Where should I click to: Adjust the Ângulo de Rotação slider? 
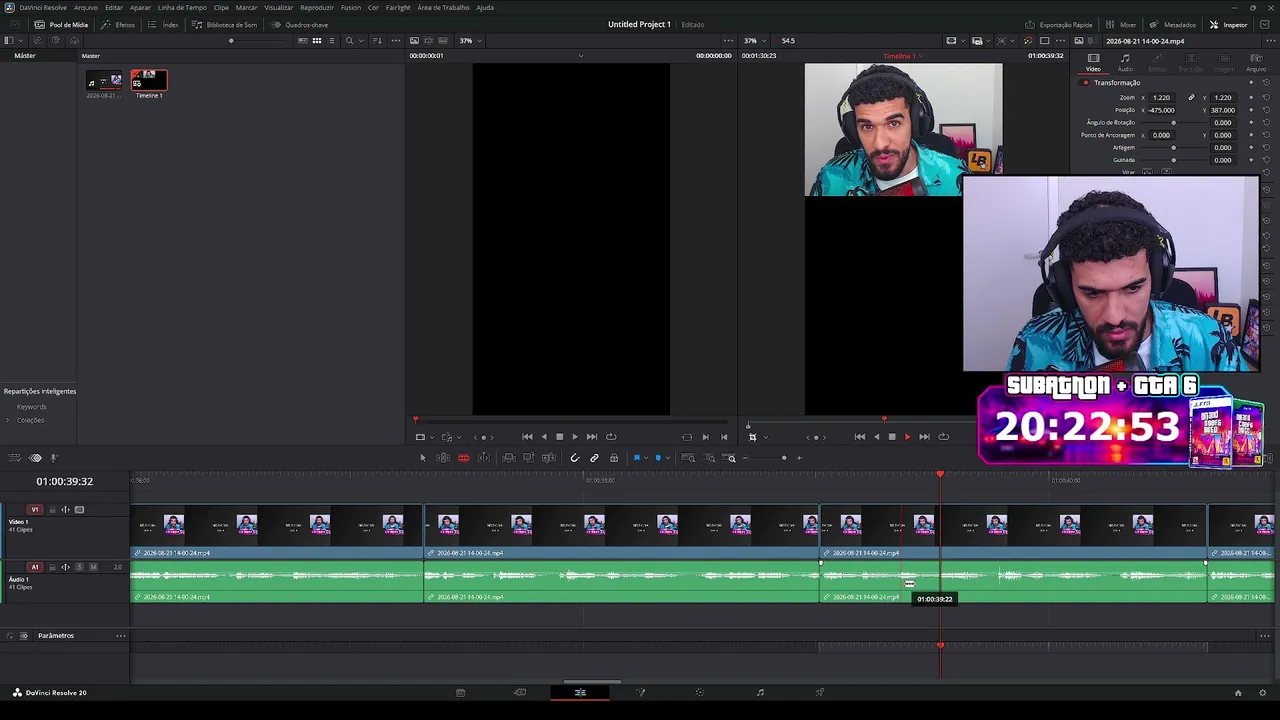1174,123
